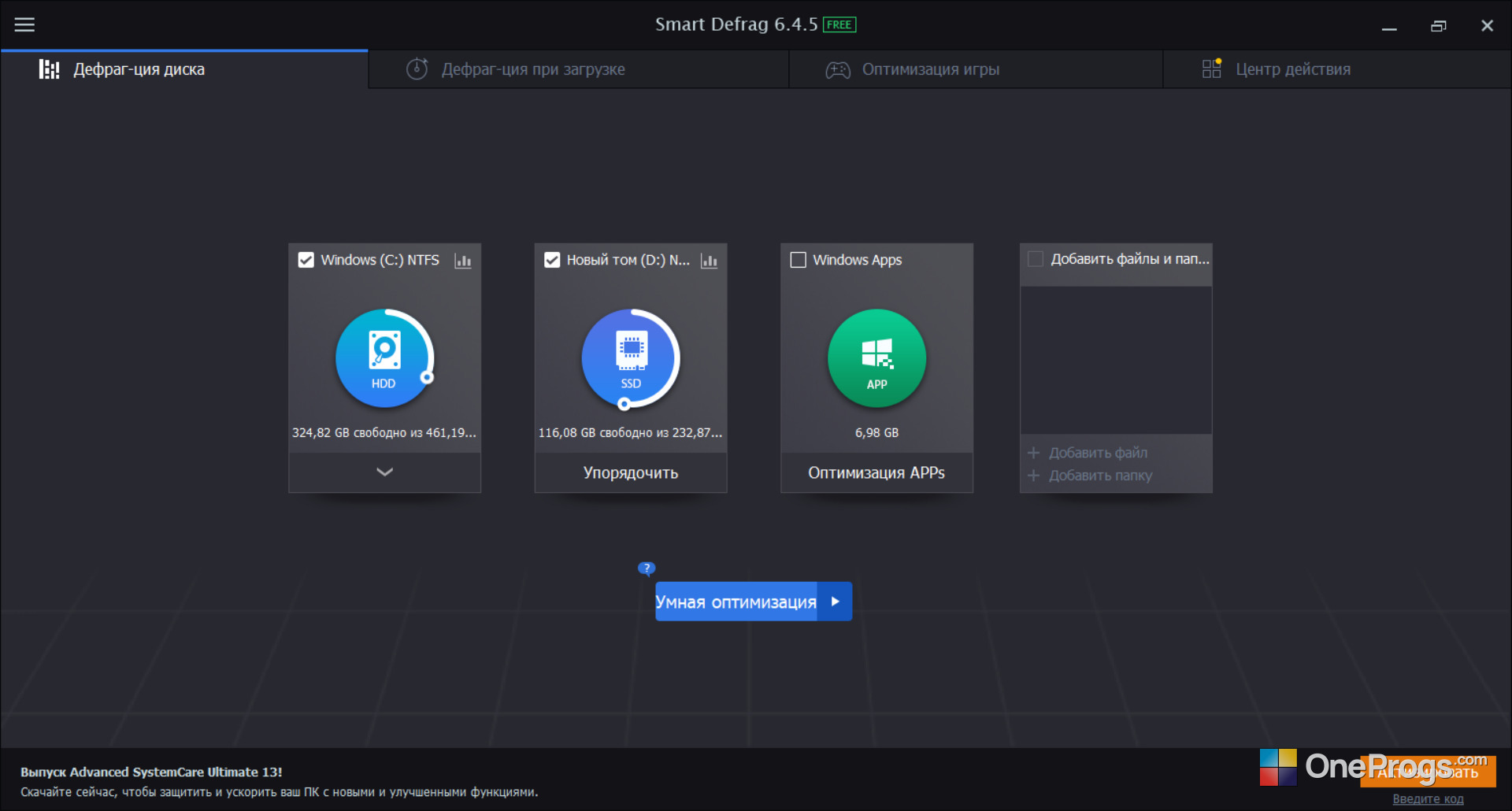Screen dimensions: 1512x811
Task: Click the Оптимизация APPs button
Action: [876, 472]
